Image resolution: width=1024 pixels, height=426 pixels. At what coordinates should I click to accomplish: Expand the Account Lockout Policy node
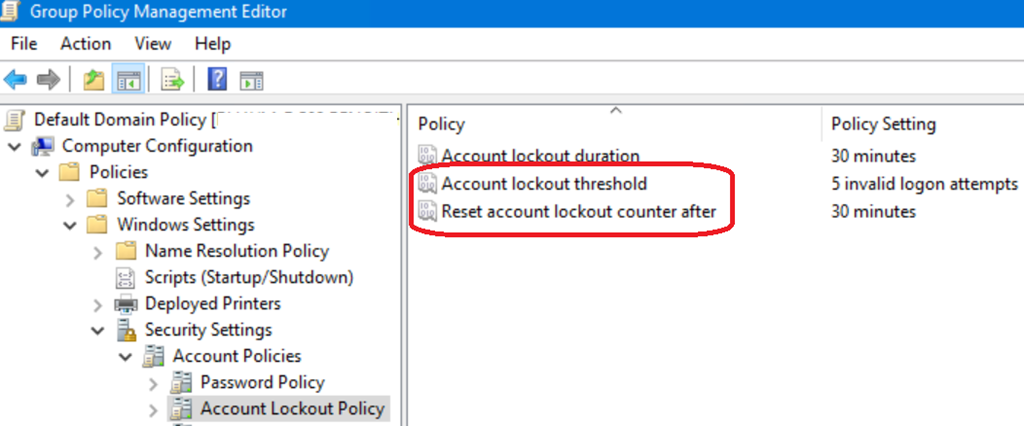(153, 410)
